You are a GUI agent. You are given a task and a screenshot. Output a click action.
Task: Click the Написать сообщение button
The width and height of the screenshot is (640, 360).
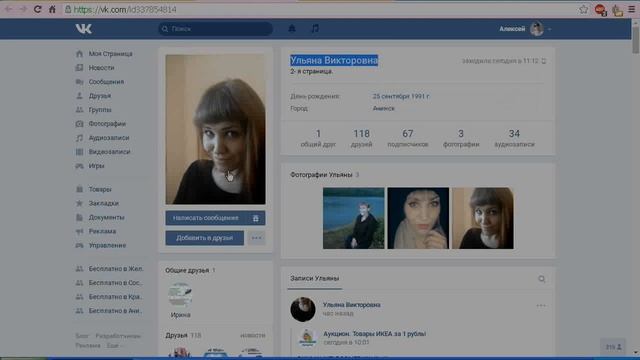pyautogui.click(x=206, y=218)
